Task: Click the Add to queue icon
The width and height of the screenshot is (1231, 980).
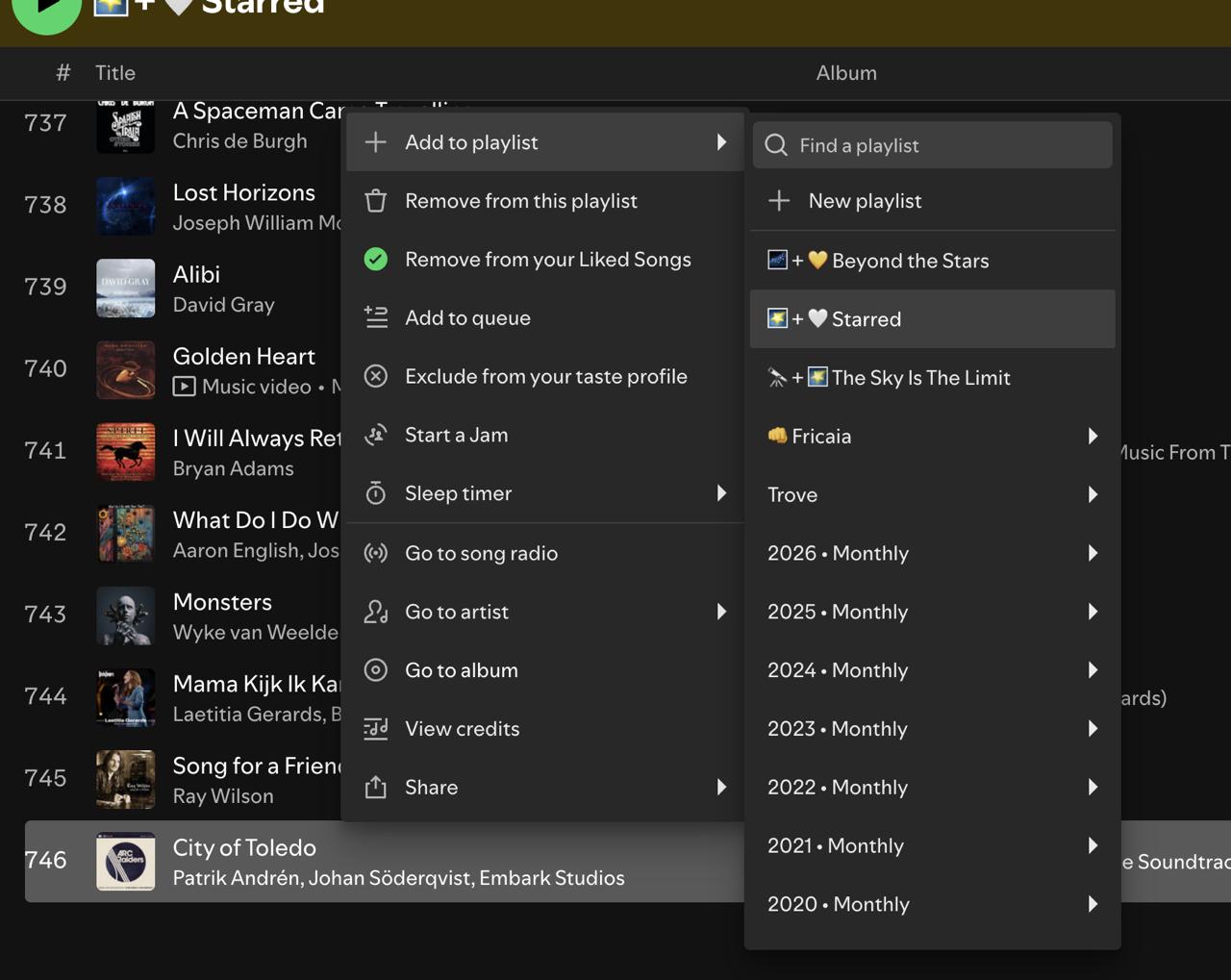Action: coord(376,317)
